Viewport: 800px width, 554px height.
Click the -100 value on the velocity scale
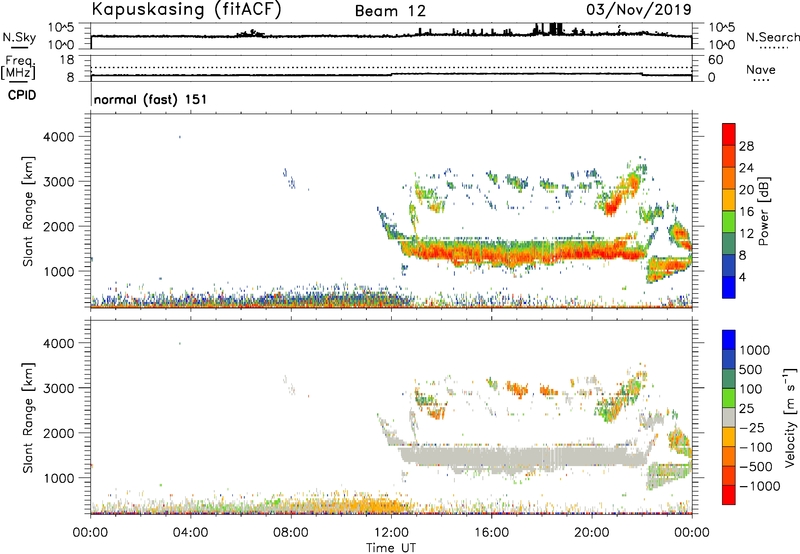[x=756, y=447]
